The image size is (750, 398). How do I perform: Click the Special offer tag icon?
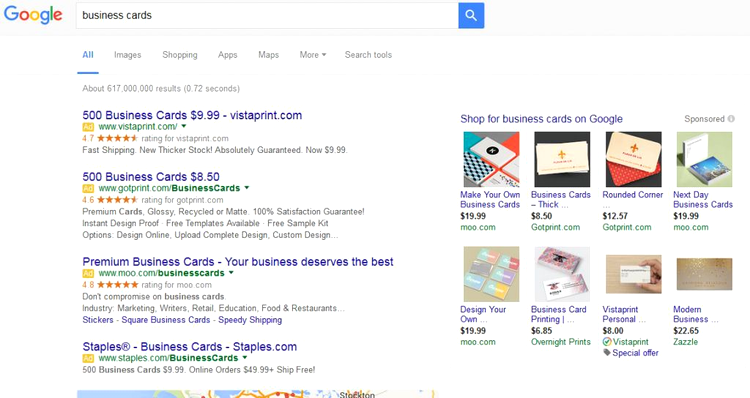pyautogui.click(x=607, y=353)
